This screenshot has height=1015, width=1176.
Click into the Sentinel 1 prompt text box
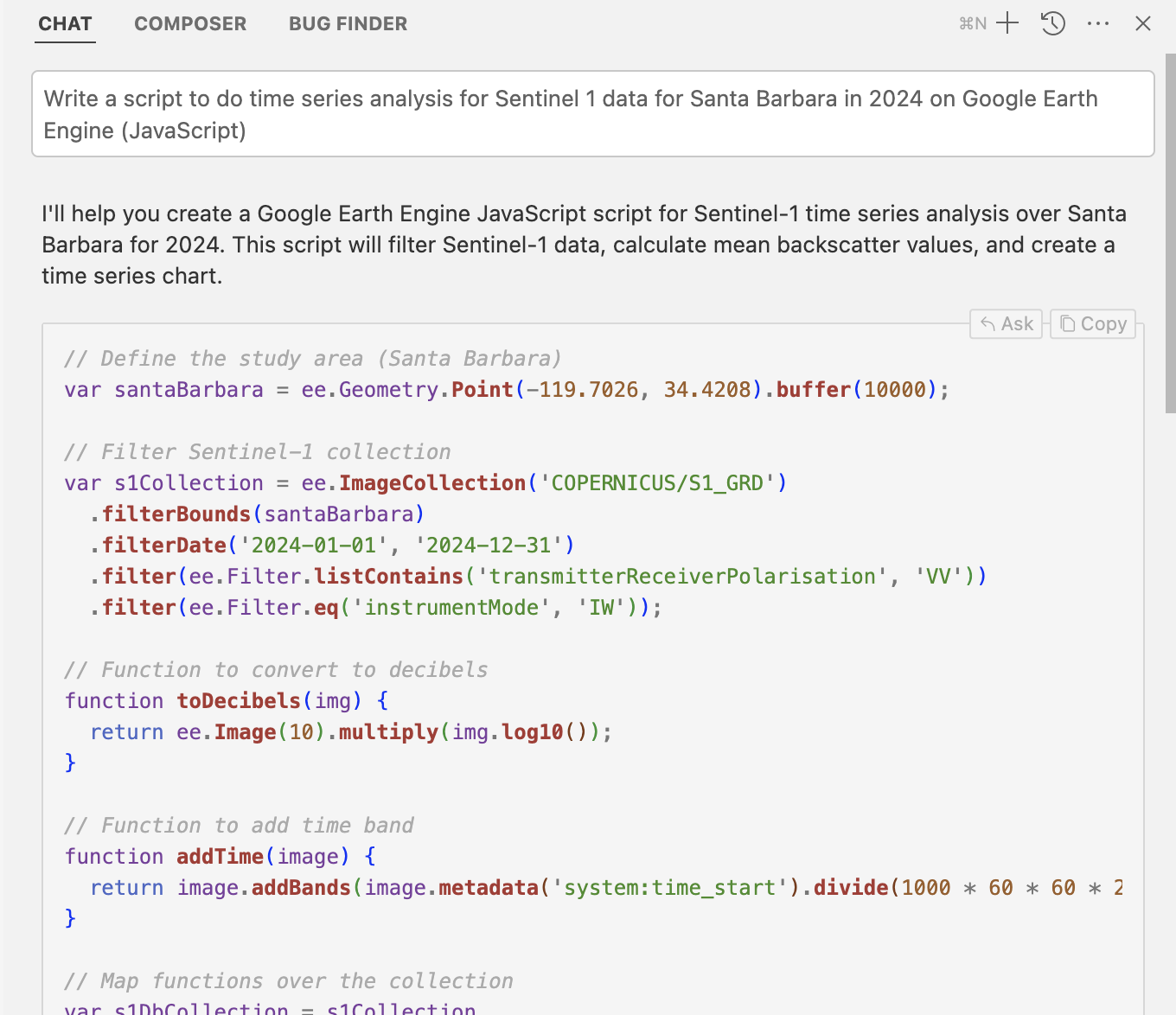pos(592,114)
